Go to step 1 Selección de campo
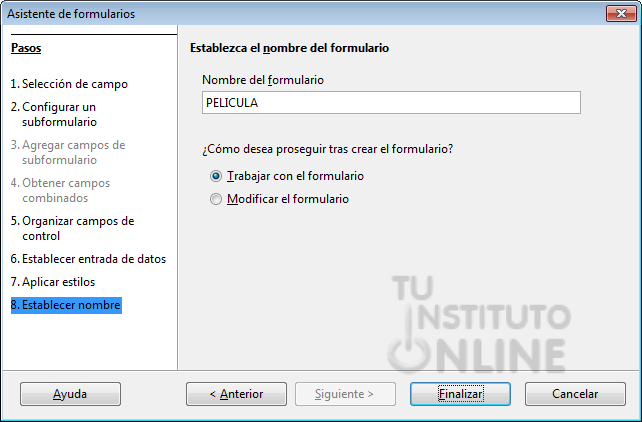 click(69, 84)
